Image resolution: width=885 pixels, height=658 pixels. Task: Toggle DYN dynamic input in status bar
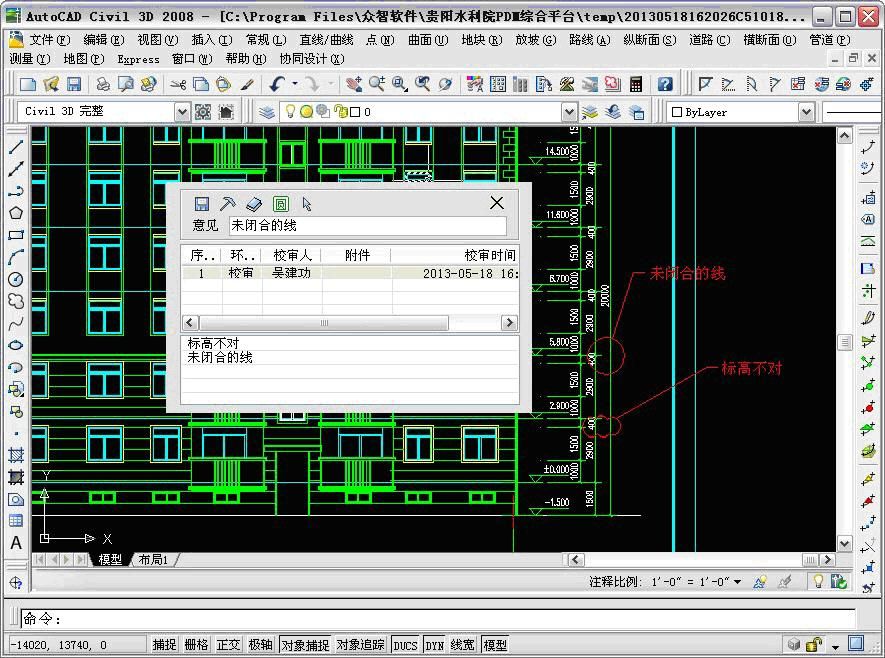click(x=434, y=645)
